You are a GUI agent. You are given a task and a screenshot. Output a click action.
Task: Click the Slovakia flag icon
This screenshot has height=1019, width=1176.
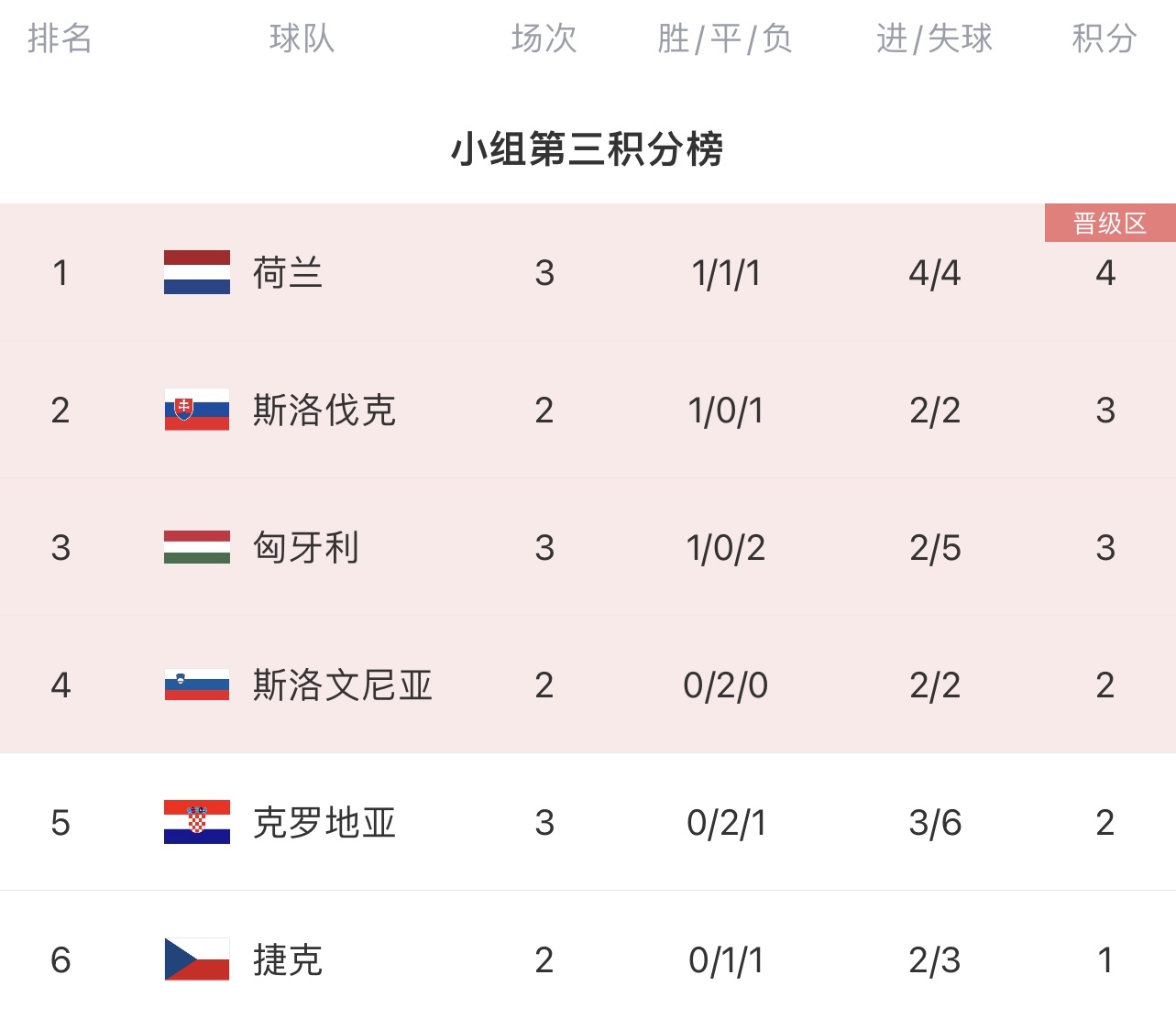click(197, 410)
